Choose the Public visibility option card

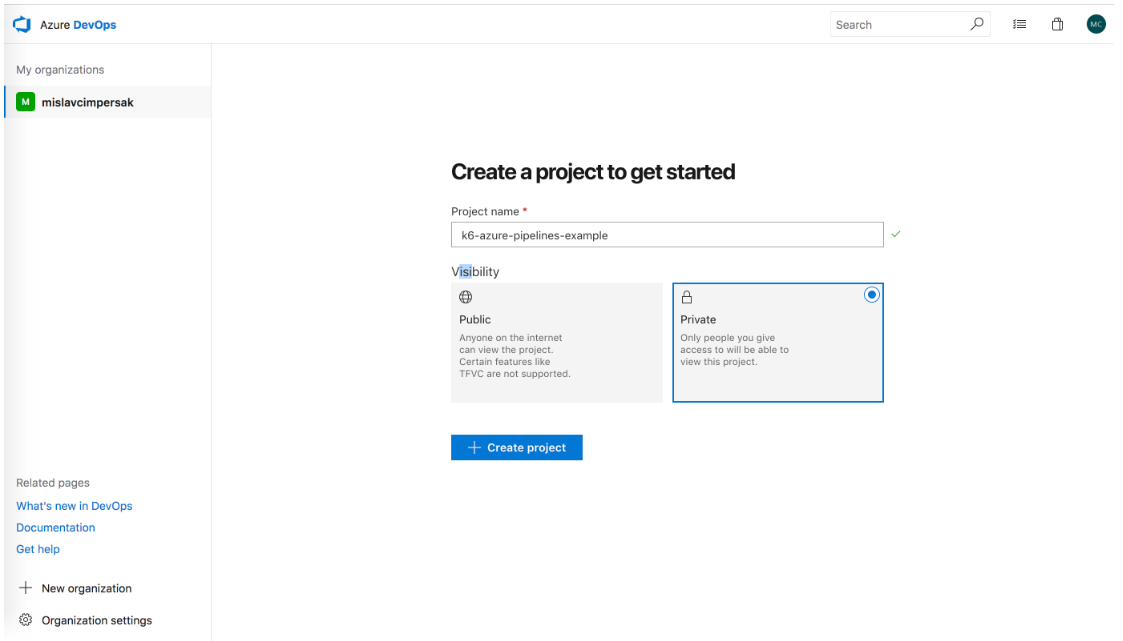pos(556,342)
